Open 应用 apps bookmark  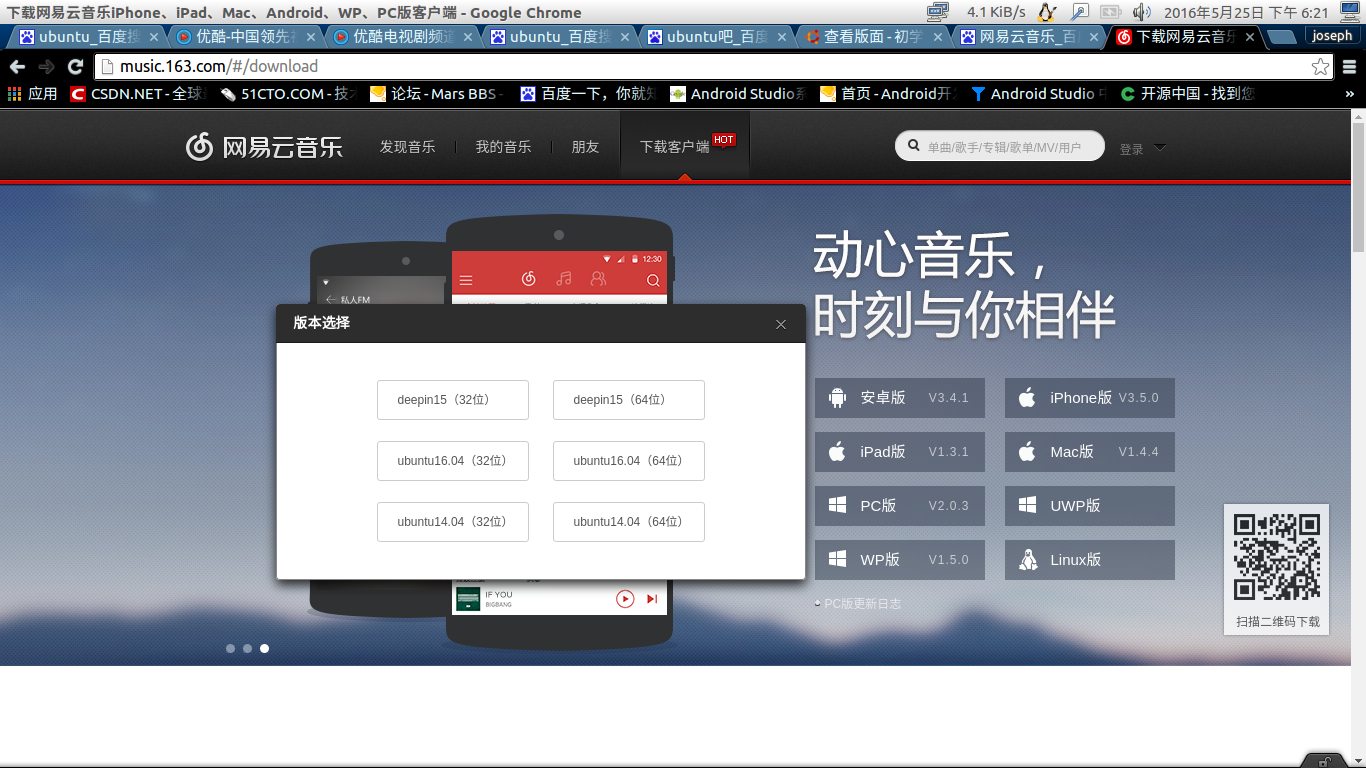click(x=33, y=94)
